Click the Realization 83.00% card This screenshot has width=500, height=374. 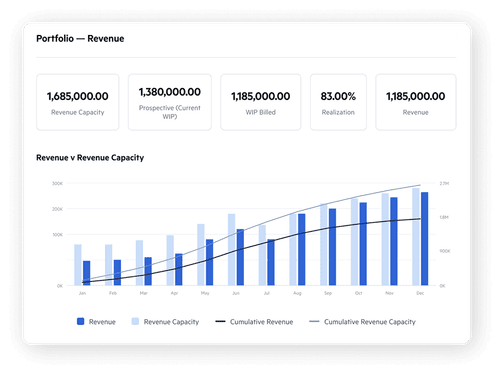coord(338,102)
